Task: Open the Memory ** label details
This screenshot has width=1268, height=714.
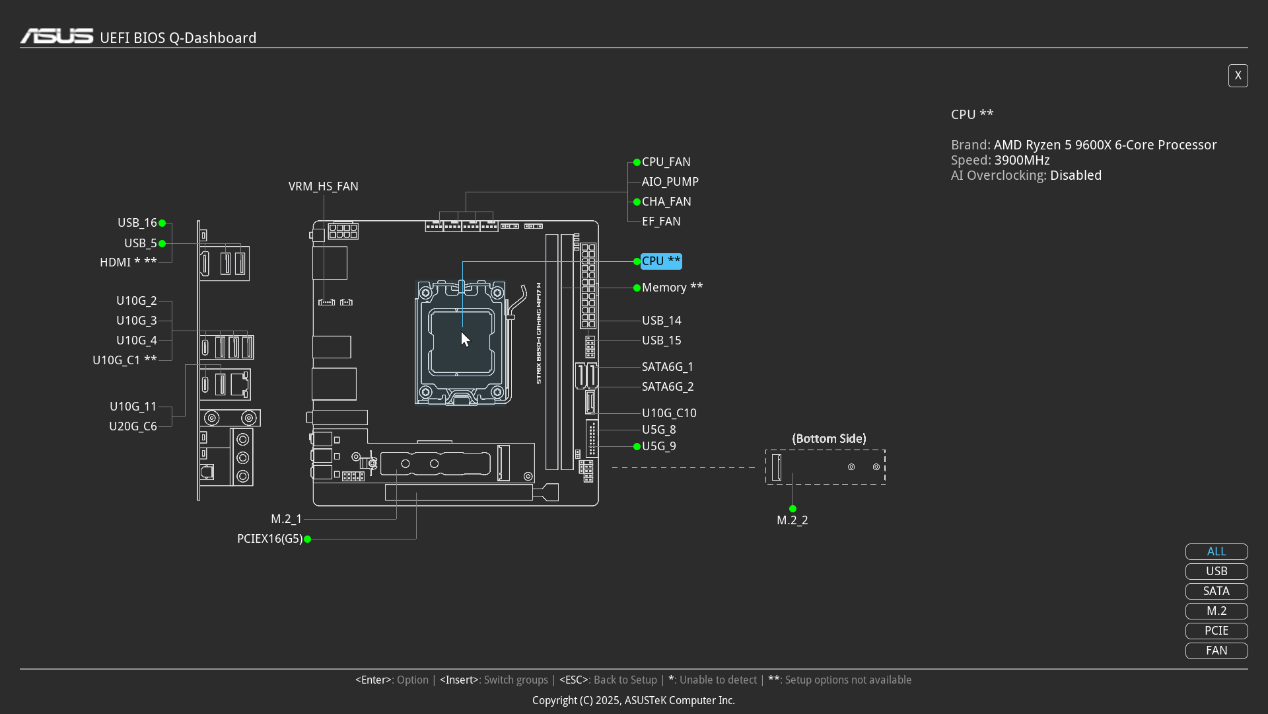Action: point(672,288)
